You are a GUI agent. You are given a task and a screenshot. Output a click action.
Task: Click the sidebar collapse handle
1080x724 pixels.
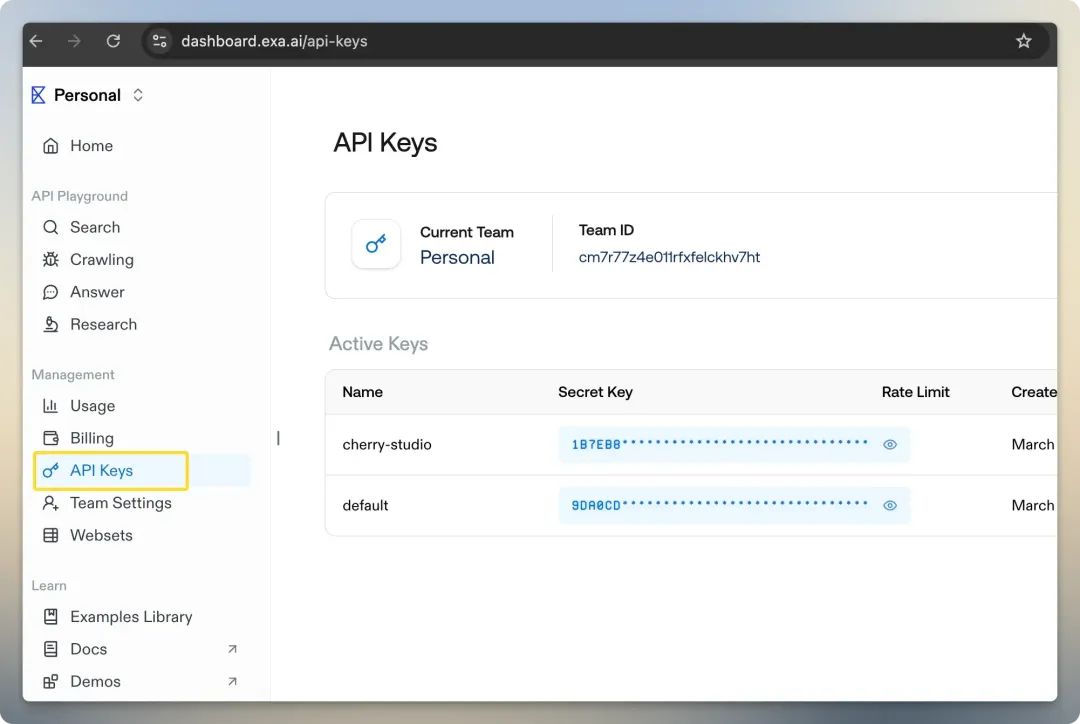(278, 438)
